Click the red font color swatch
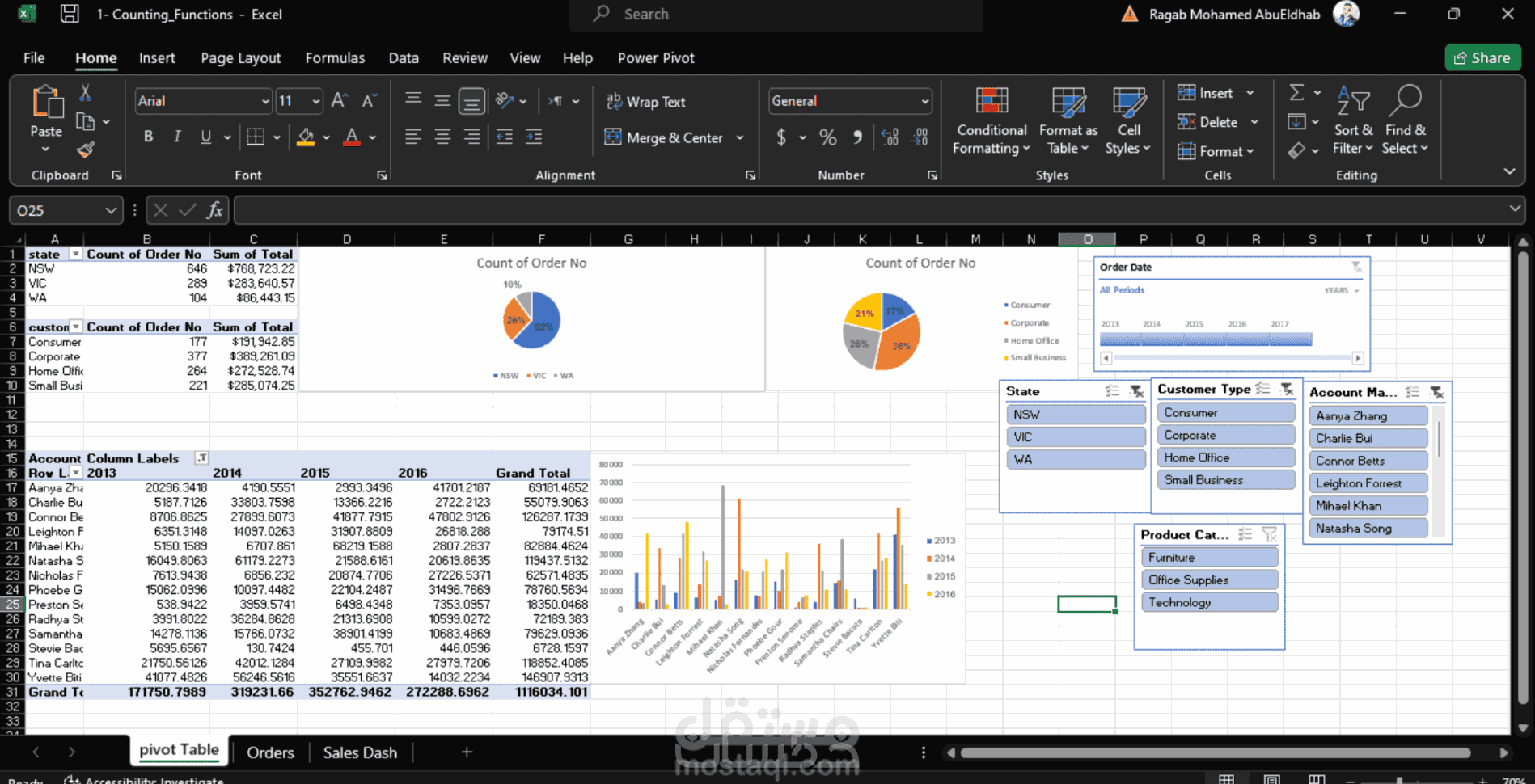This screenshot has width=1535, height=784. click(x=352, y=137)
